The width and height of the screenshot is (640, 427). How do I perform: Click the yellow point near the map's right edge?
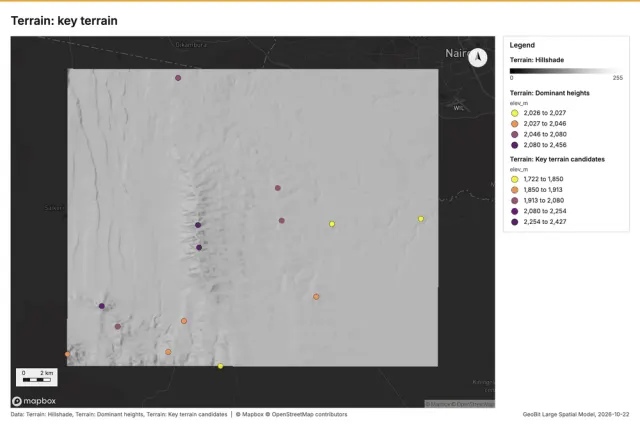pos(421,219)
